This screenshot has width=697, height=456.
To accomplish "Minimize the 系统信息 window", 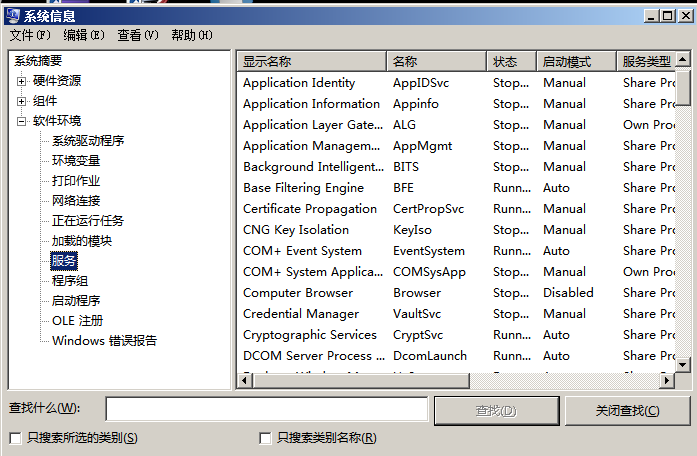I will (x=652, y=16).
